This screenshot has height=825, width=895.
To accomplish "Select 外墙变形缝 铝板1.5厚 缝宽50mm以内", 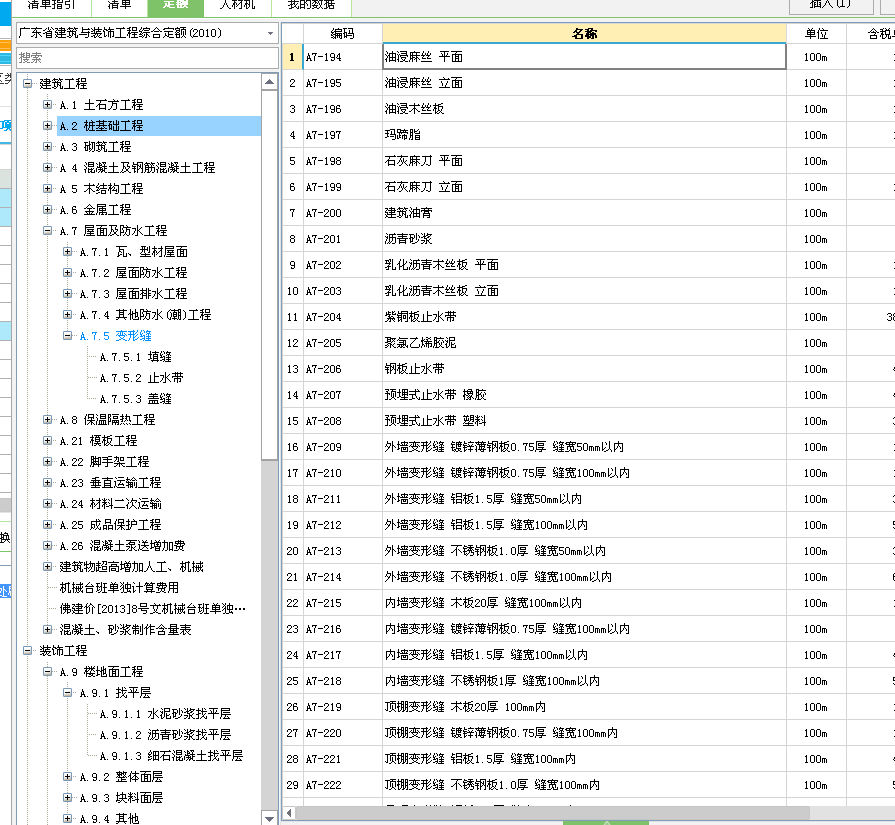I will tap(584, 499).
